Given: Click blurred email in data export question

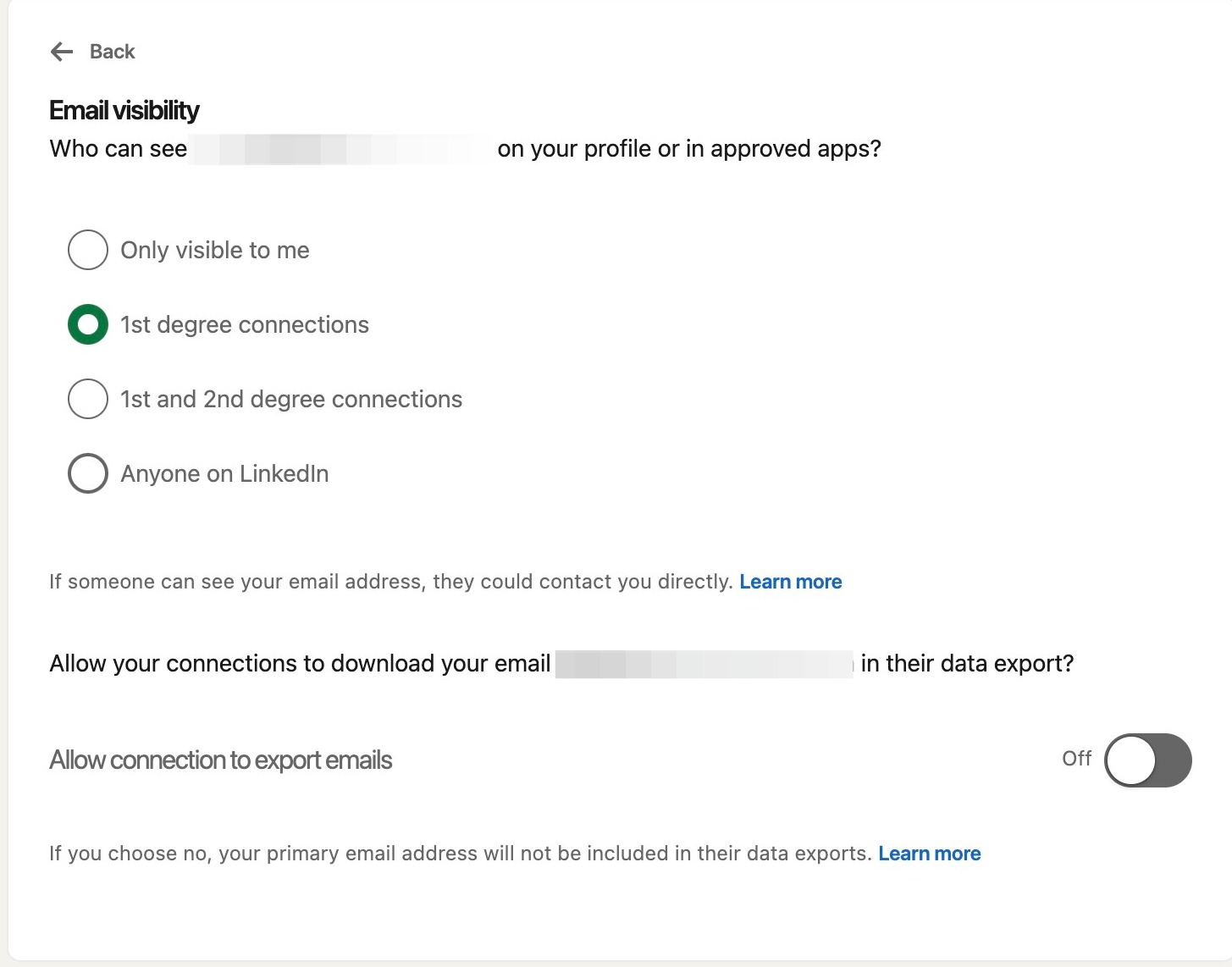Looking at the screenshot, I should click(x=704, y=664).
